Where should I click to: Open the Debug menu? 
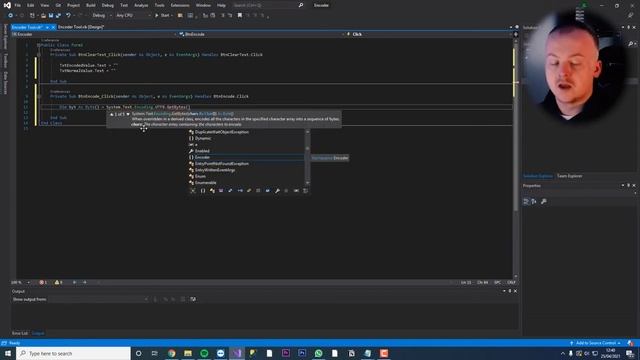108,5
